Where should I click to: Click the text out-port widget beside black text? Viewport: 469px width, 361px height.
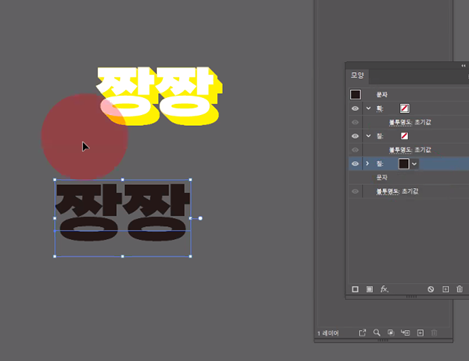(200, 218)
